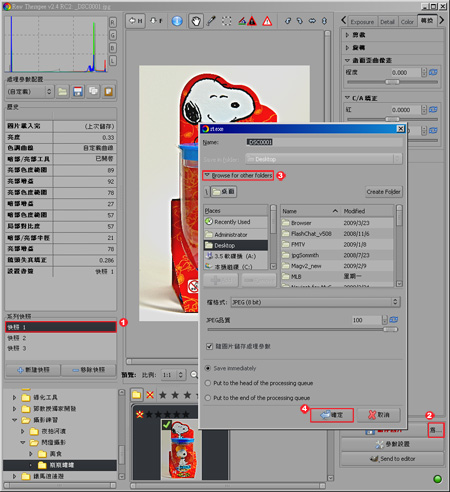Switch to the Exposure tab
The image size is (450, 492).
[362, 22]
